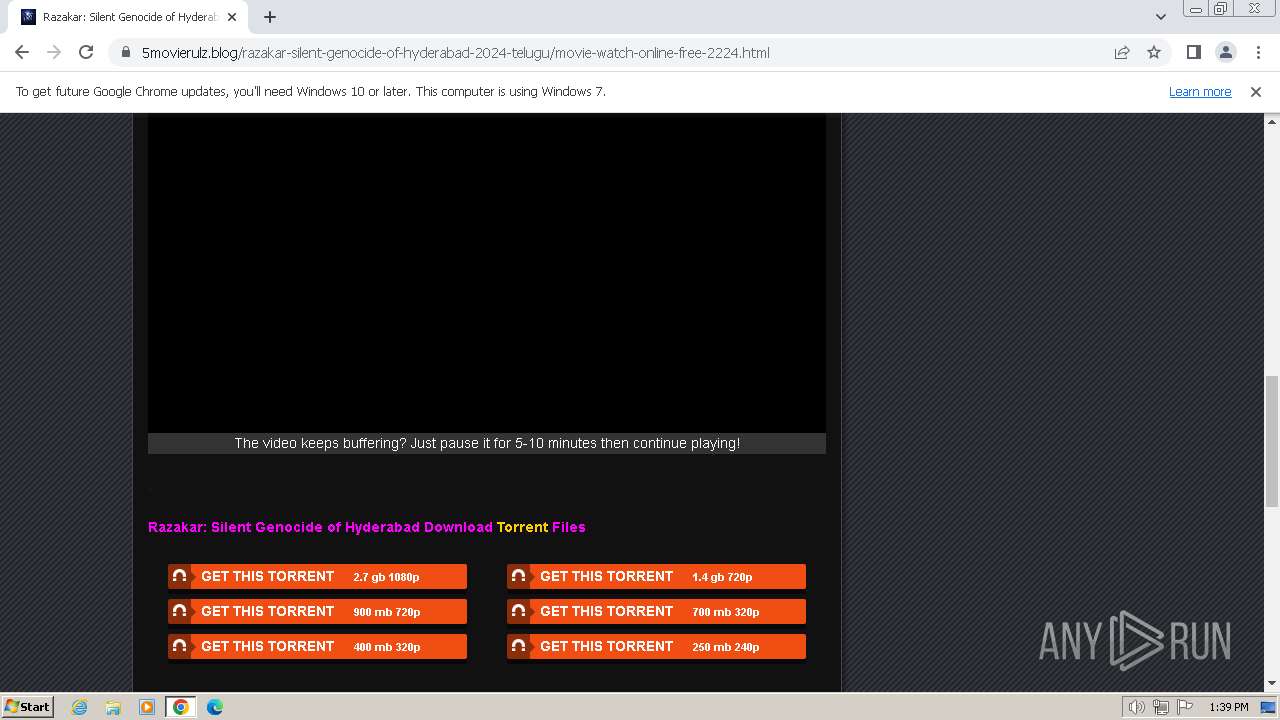Bookmark this tab with the star icon
Screen dimensions: 1280x720
(1154, 52)
